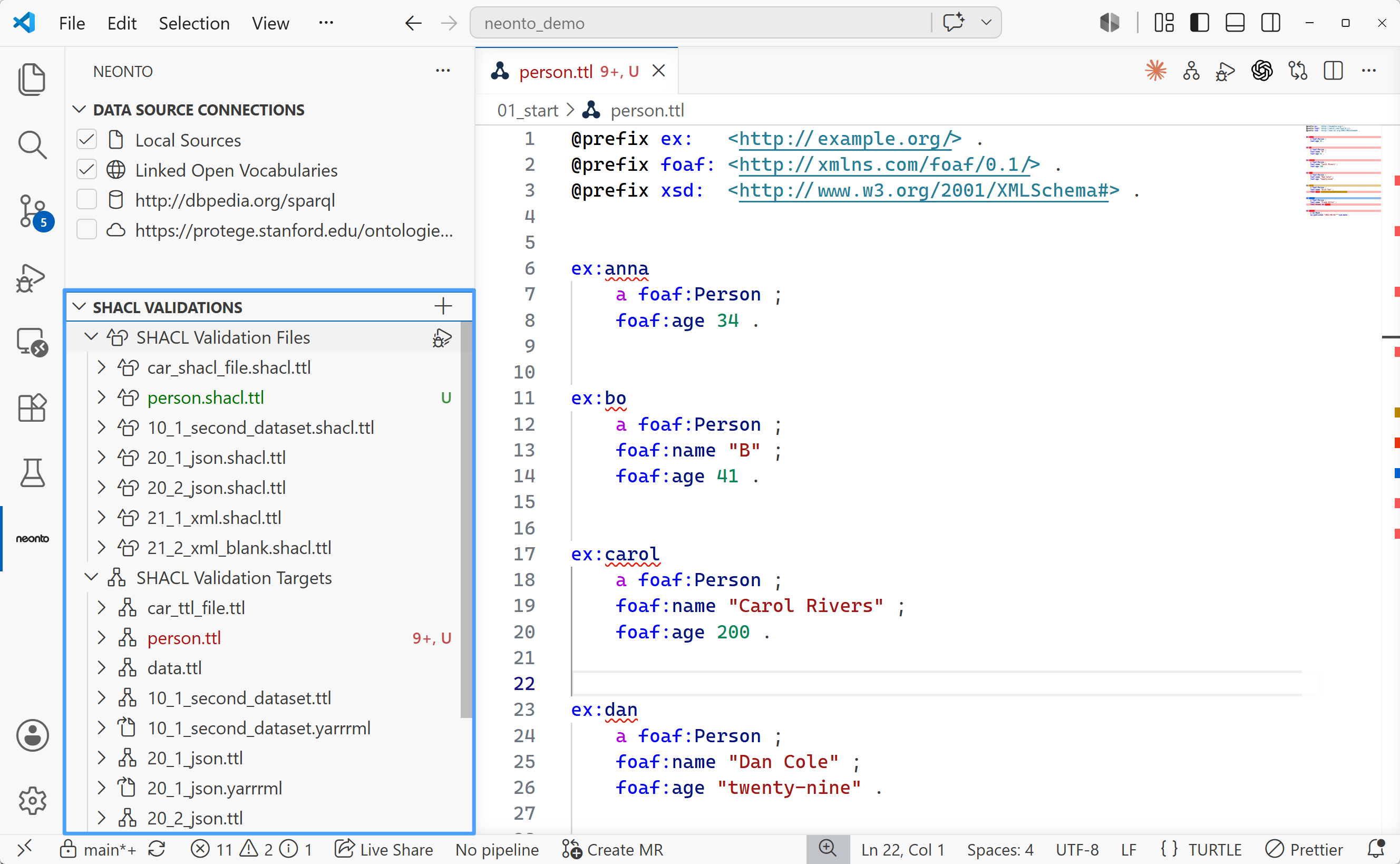Open the Edit menu

point(122,23)
